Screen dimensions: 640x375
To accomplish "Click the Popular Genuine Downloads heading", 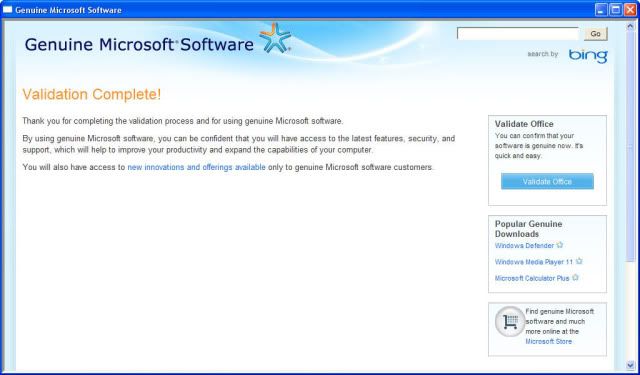I will click(529, 229).
